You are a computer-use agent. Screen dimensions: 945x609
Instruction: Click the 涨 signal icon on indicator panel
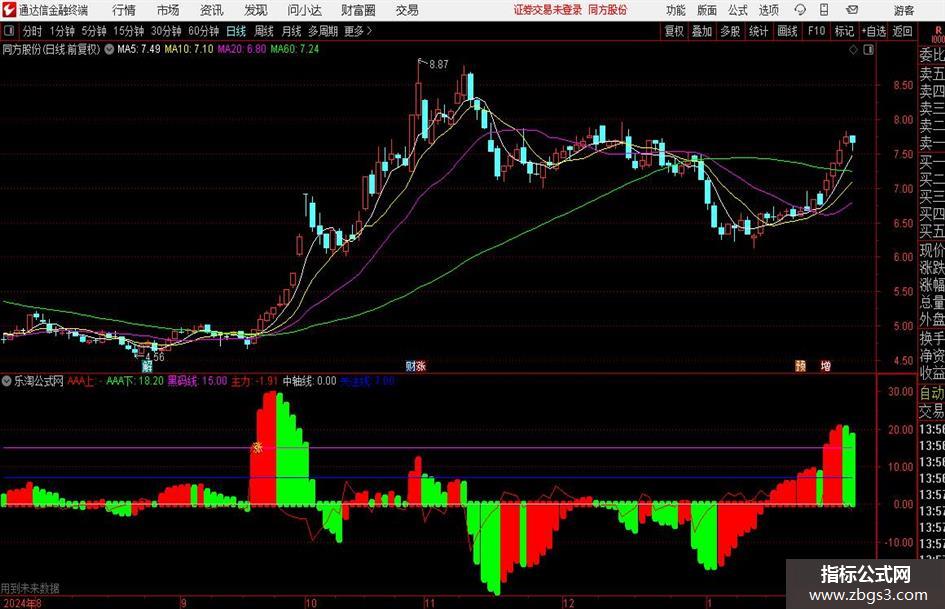click(257, 447)
